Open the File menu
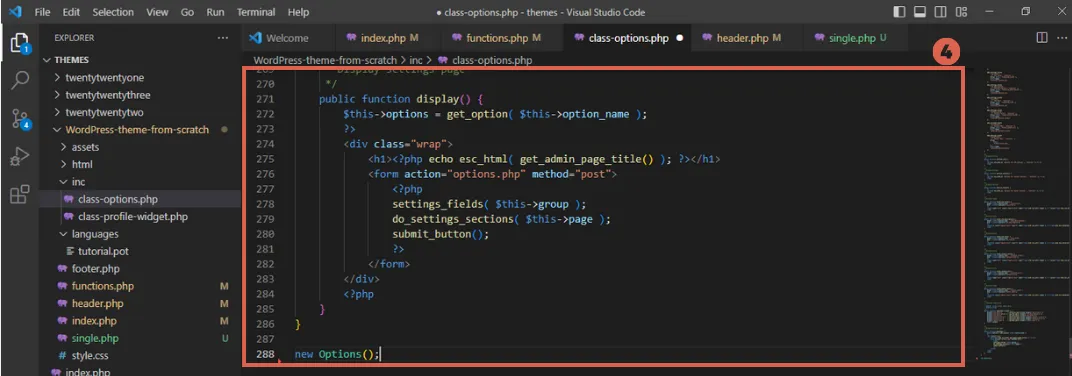 tap(42, 12)
